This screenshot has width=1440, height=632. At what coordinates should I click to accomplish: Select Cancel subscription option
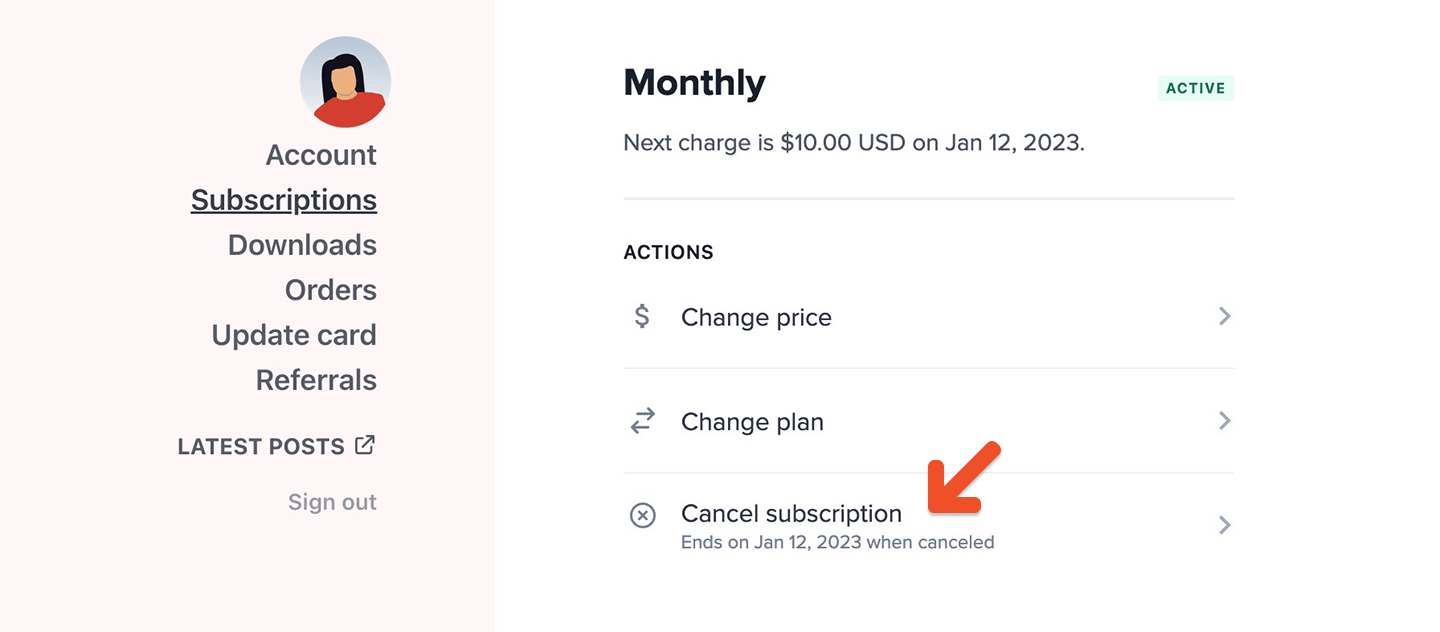[x=791, y=514]
